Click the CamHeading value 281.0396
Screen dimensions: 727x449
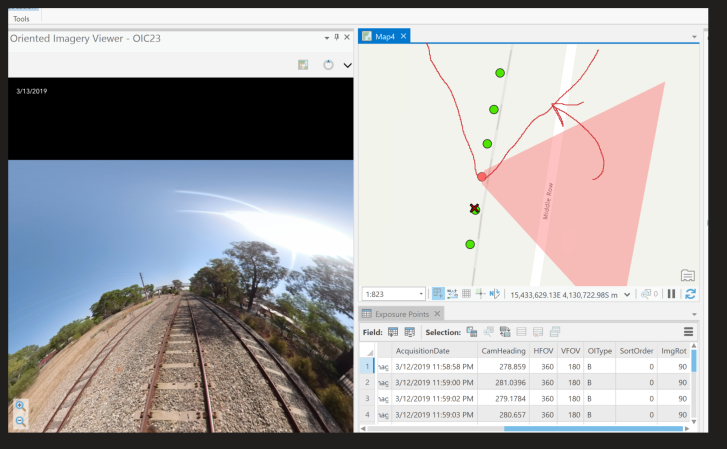pos(503,382)
